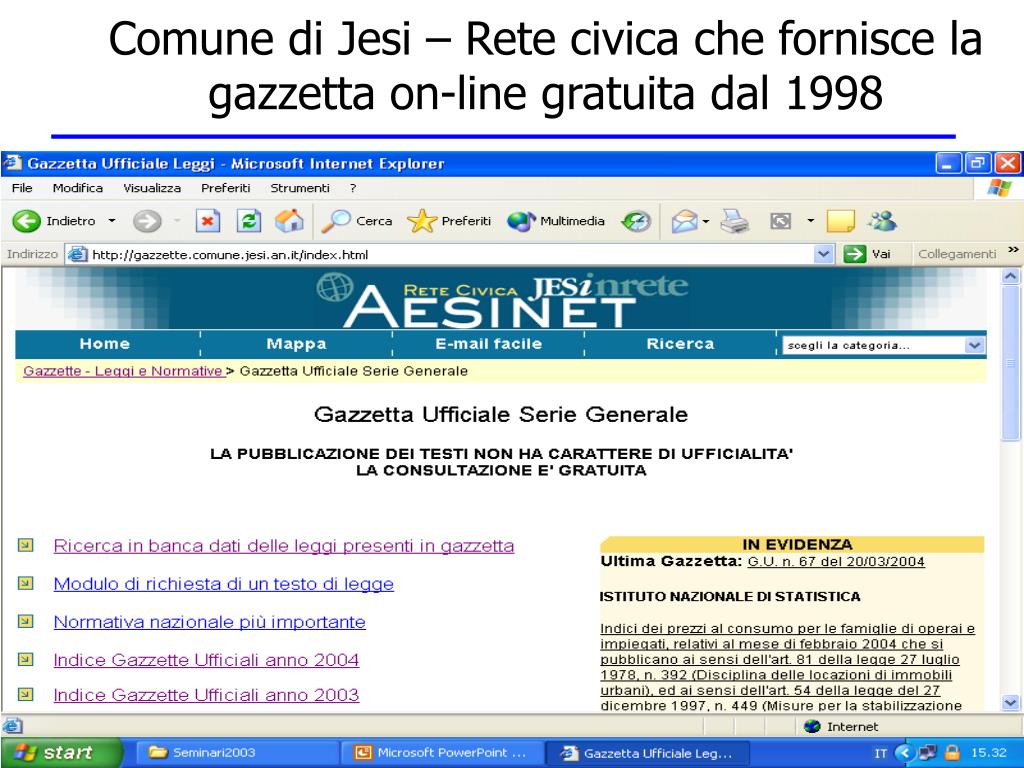Click the page icon in address bar
1024x768 pixels.
pos(78,254)
